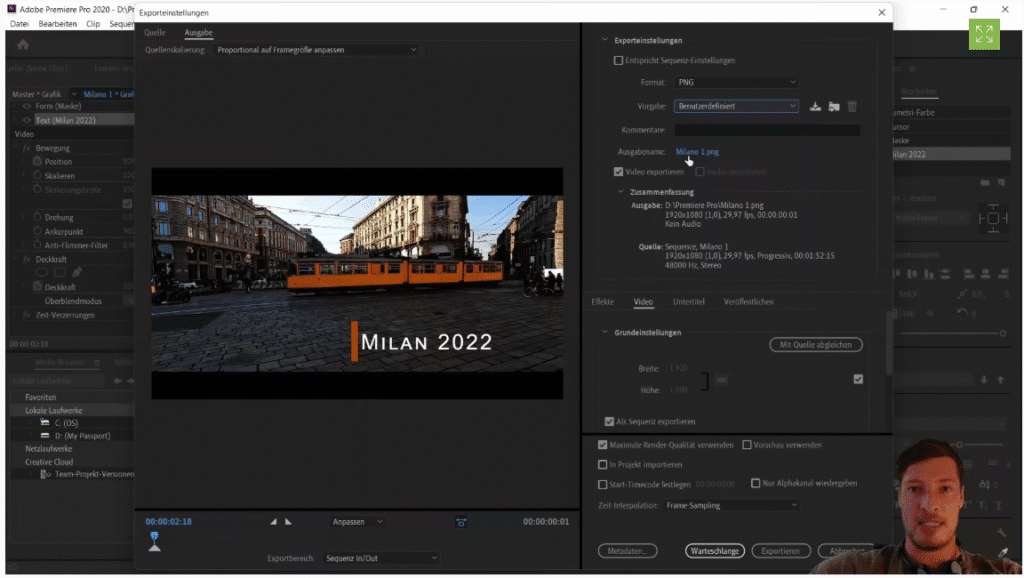Click green fullscreen expand icon
The width and height of the screenshot is (1024, 578).
984,34
